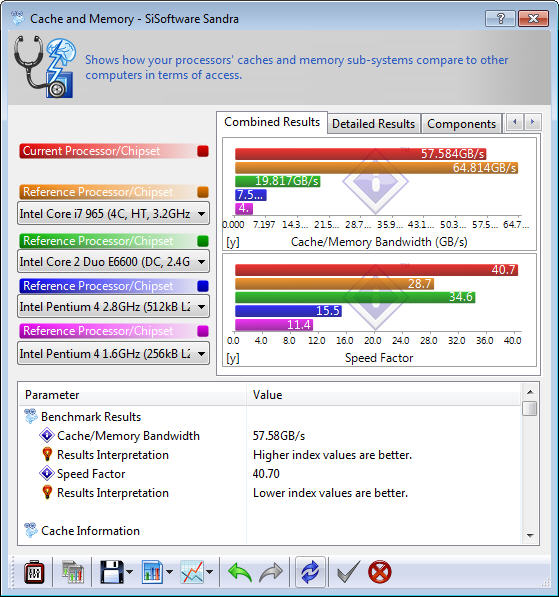Toggle the magenta reference processor color square
This screenshot has width=559, height=597.
203,331
